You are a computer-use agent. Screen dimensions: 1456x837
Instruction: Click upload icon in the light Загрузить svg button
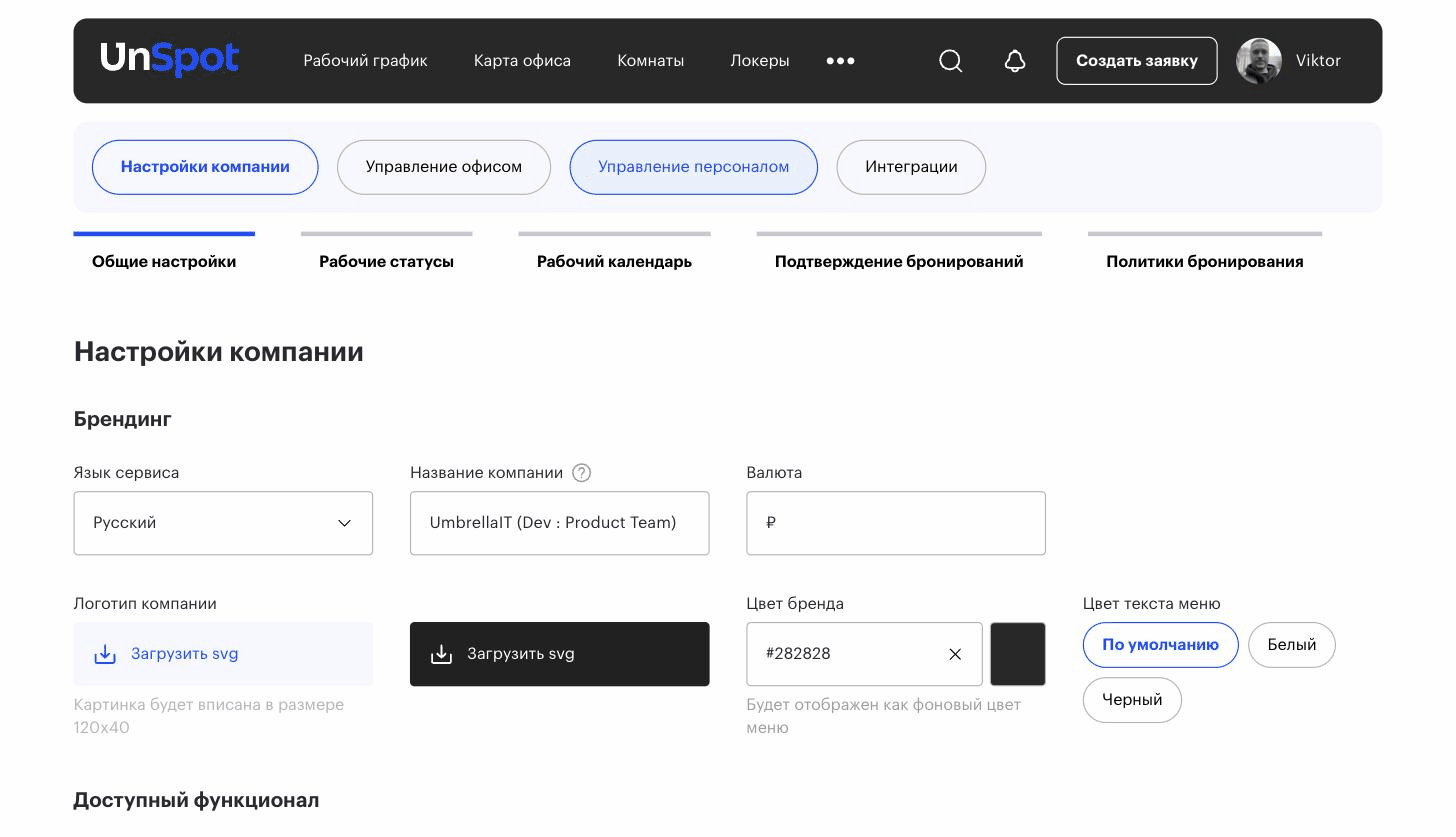click(105, 654)
